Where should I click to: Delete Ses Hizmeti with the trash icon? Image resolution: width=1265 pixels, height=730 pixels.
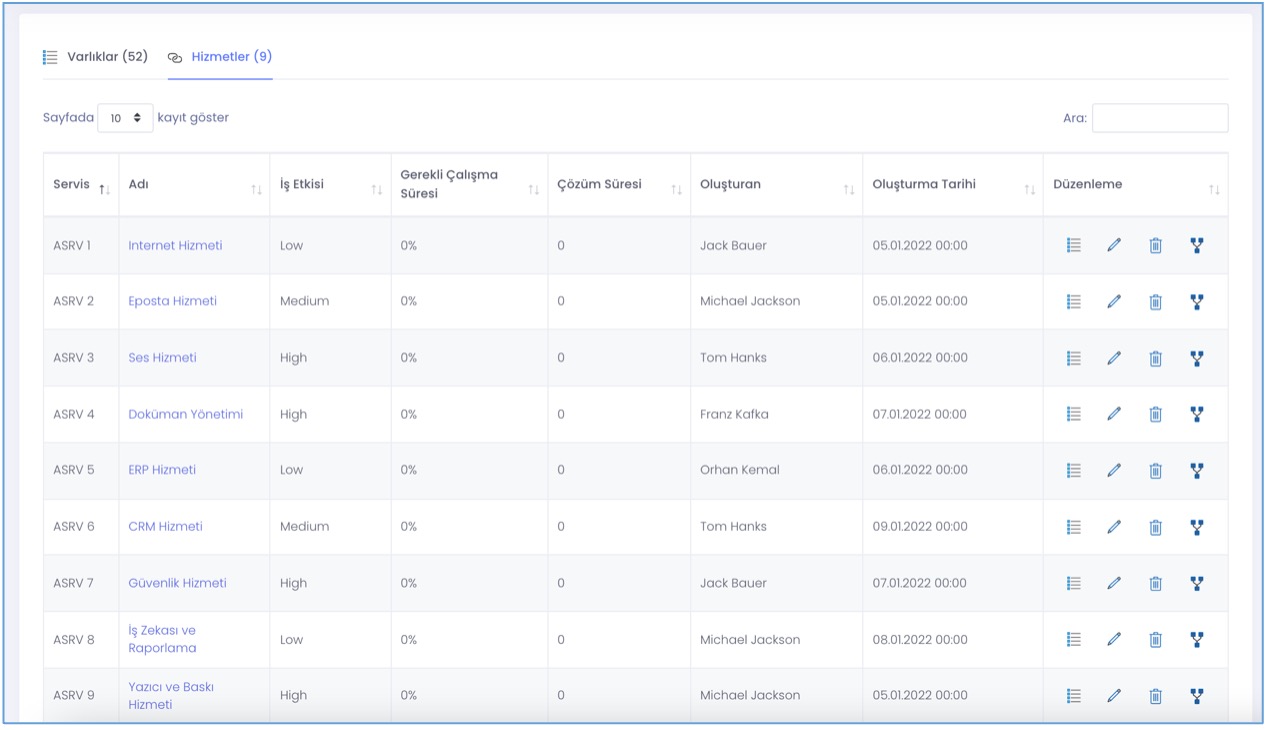(x=1155, y=358)
